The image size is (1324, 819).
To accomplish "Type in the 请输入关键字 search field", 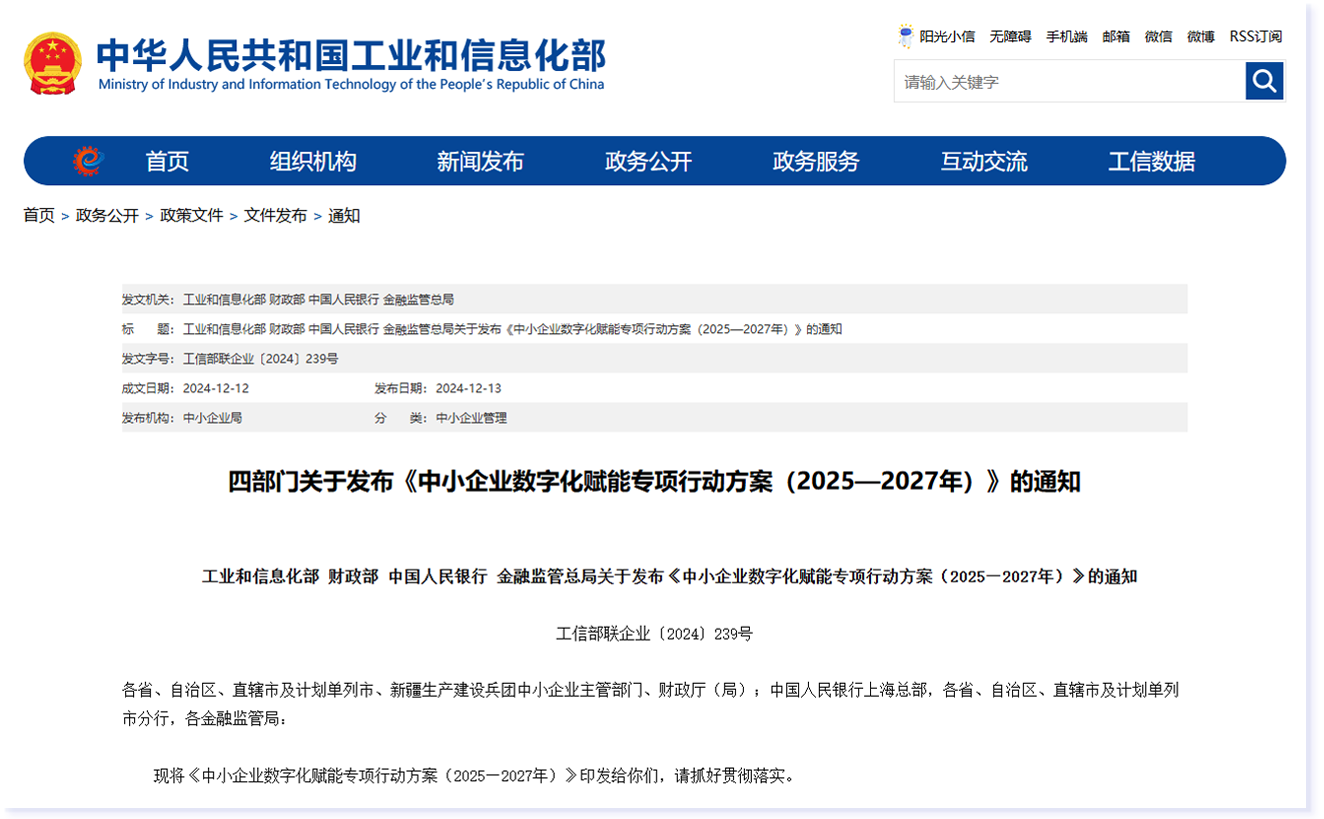I will click(1068, 82).
